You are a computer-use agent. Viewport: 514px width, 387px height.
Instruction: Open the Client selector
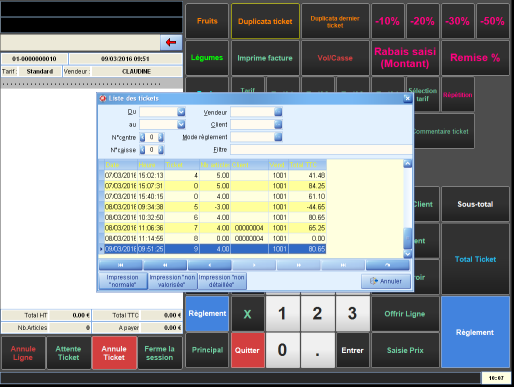tap(278, 125)
